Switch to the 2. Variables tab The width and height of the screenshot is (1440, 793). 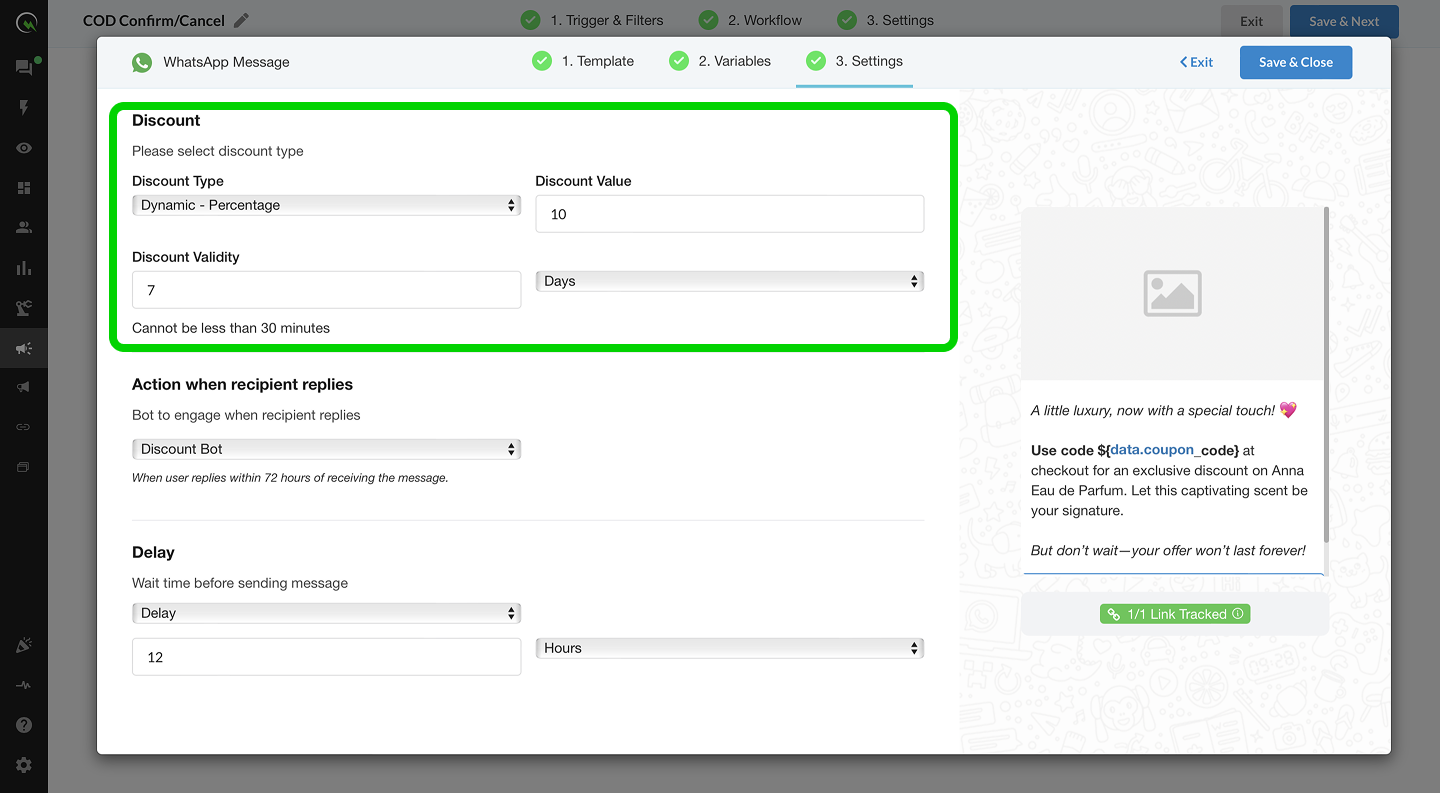[x=721, y=61]
